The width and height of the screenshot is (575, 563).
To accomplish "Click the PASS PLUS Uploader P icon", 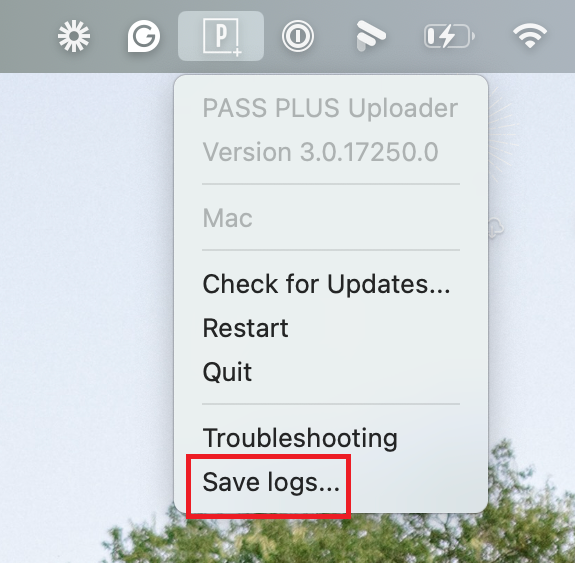I will click(x=221, y=36).
